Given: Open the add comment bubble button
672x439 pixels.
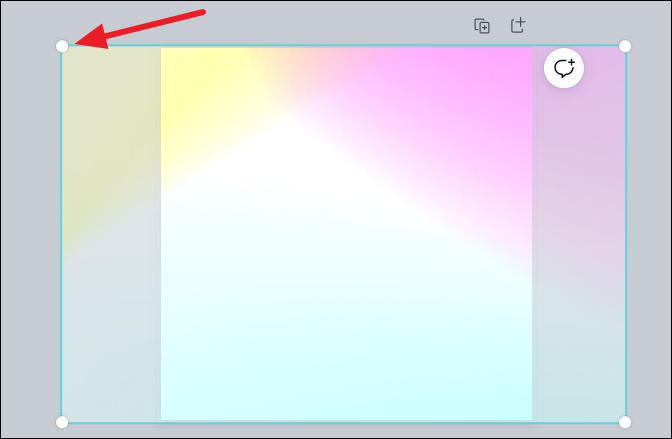Looking at the screenshot, I should [564, 68].
